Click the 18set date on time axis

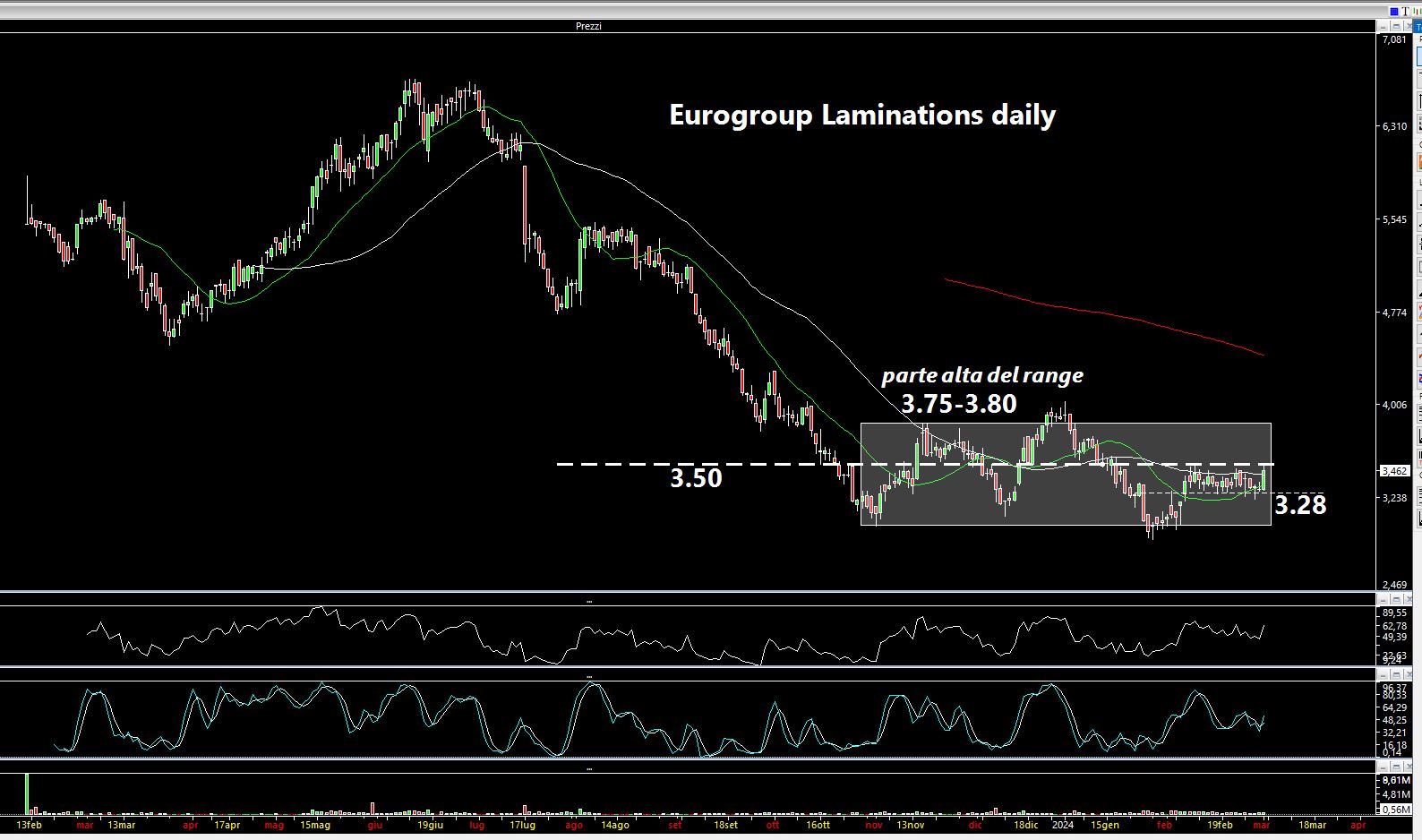click(x=726, y=825)
